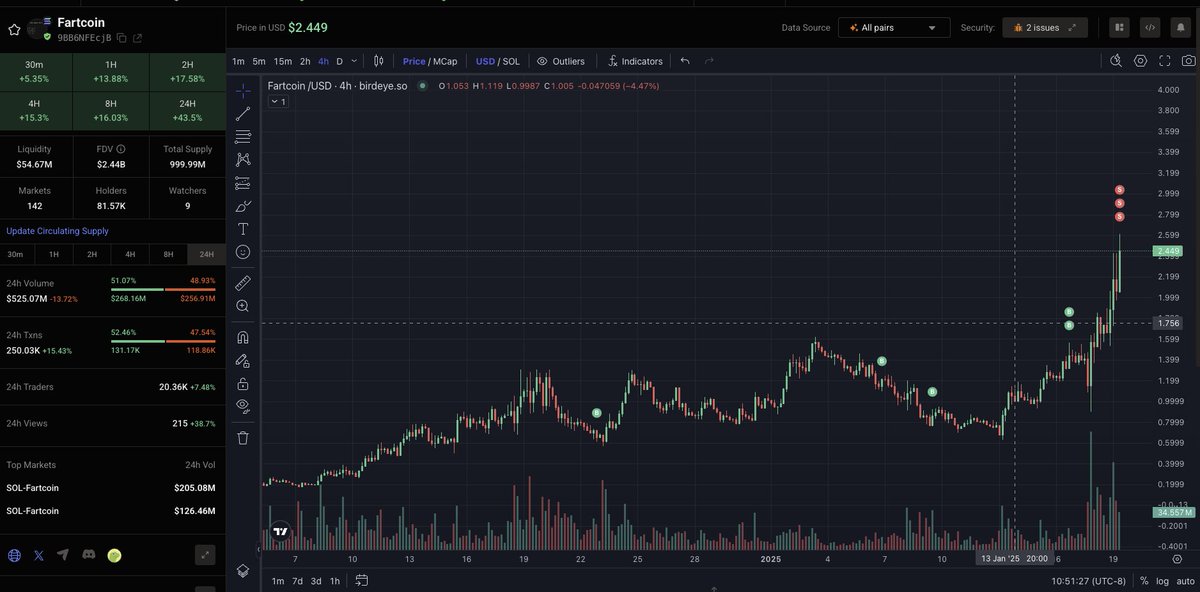Open the forecasting and measurement tools
The image size is (1200, 592).
coord(243,183)
